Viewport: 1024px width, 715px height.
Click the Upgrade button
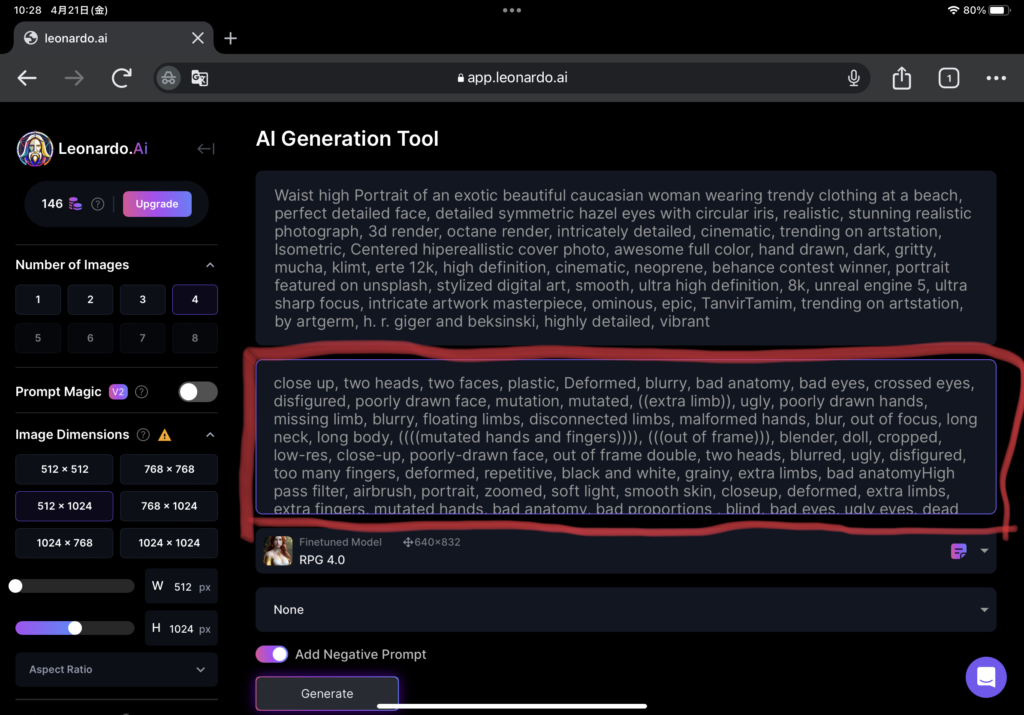[x=157, y=204]
